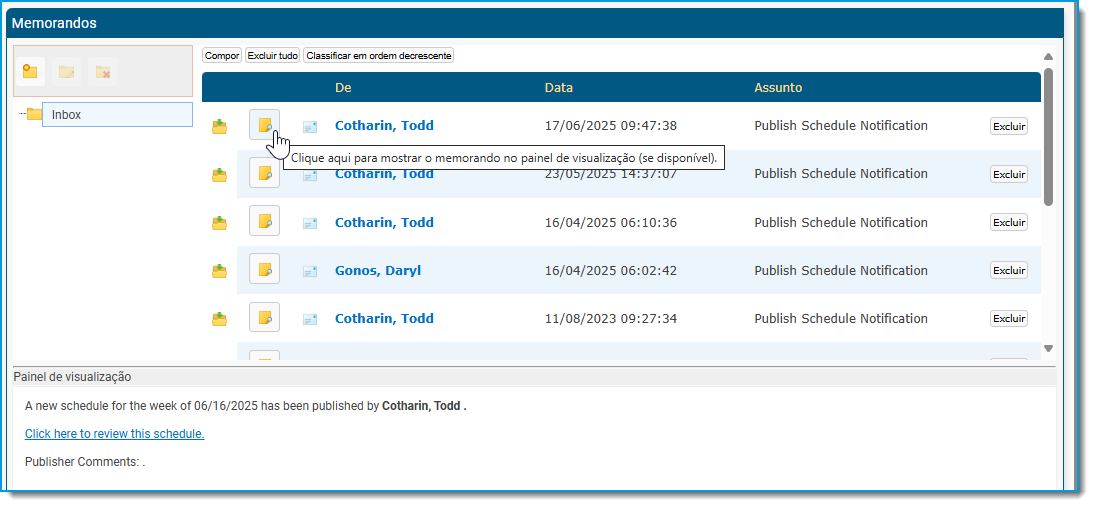Preview the Gonos, Daryl memo

[x=264, y=269]
